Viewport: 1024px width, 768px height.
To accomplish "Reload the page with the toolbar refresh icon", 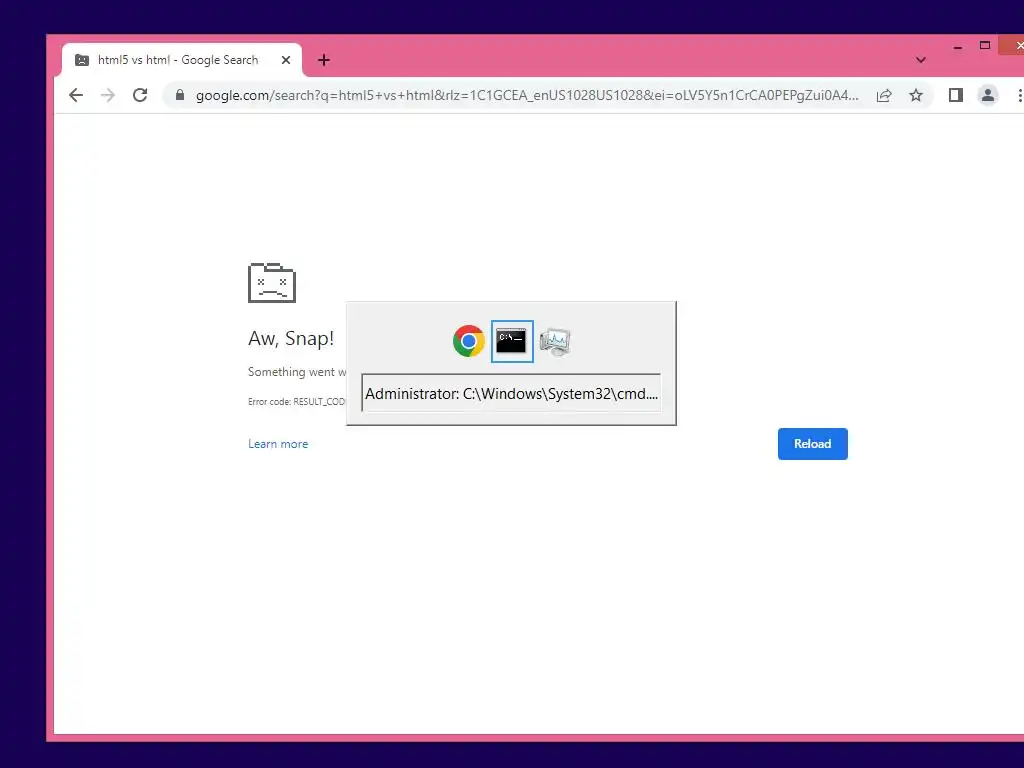I will (140, 95).
